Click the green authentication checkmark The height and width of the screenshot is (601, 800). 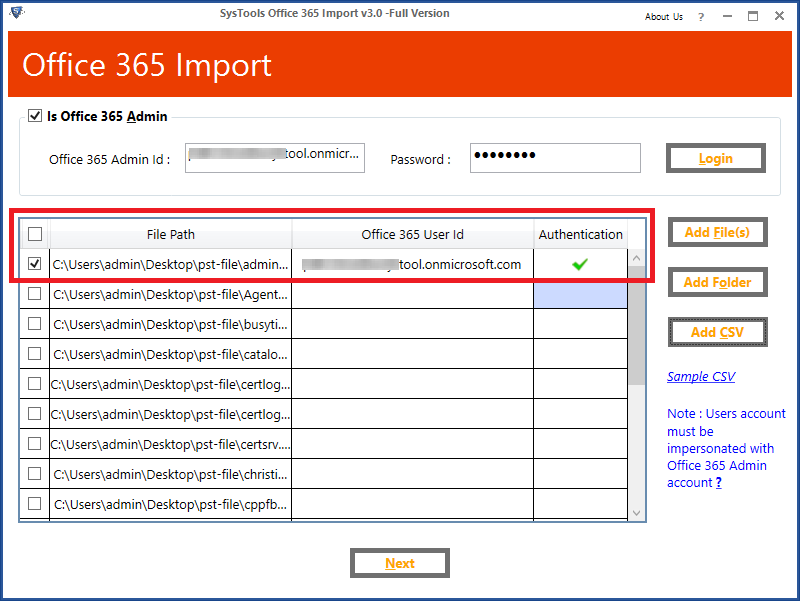point(580,264)
